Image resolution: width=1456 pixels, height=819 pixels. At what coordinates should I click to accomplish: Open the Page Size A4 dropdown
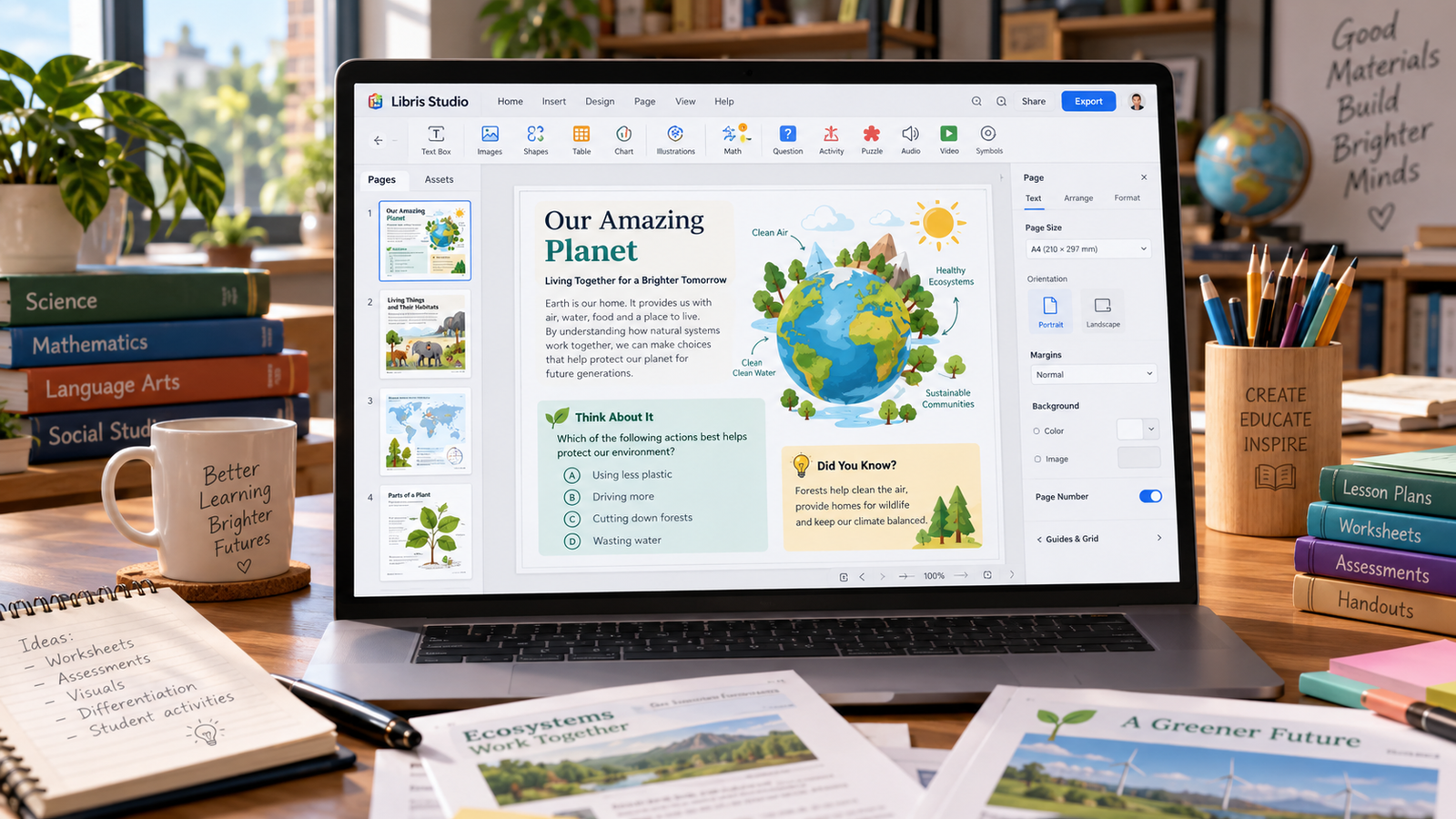[x=1088, y=248]
